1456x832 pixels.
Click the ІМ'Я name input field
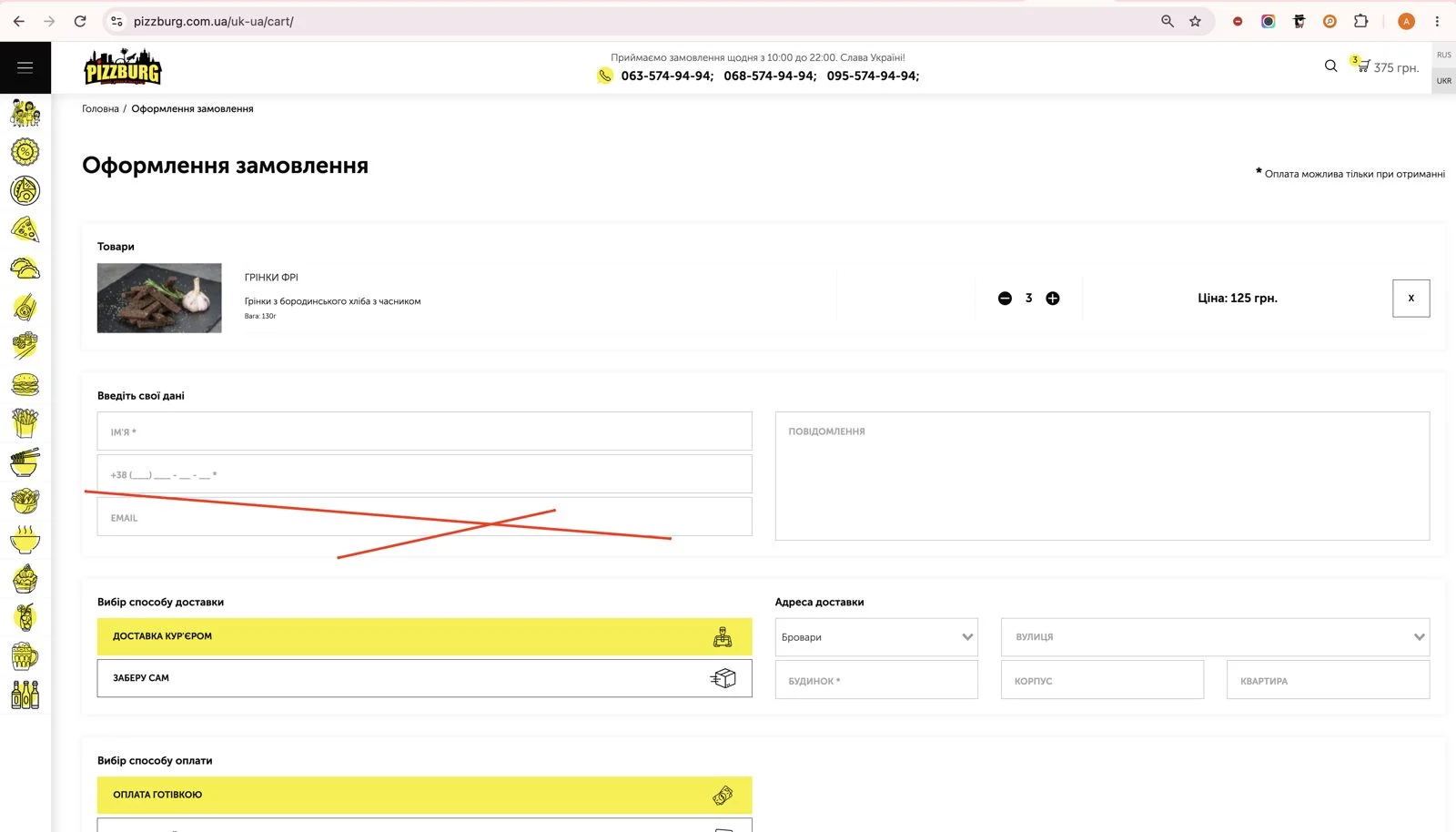(425, 431)
